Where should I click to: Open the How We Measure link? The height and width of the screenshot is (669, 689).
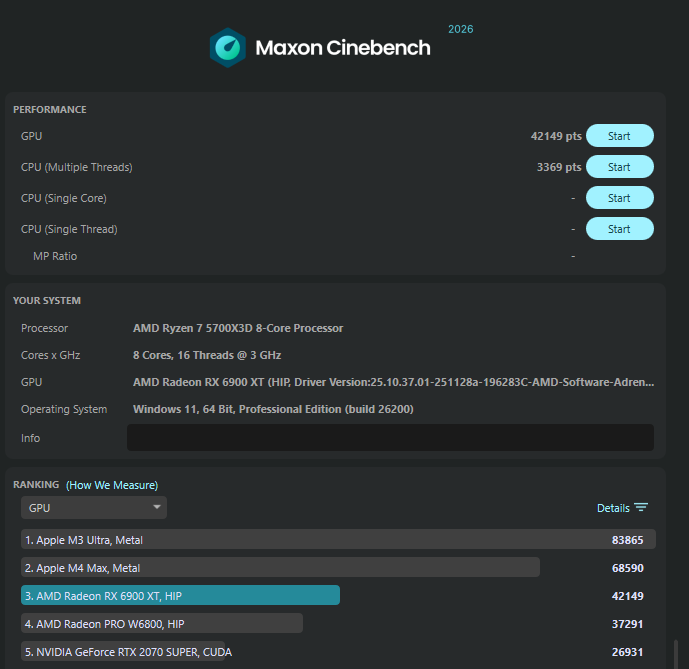pos(112,485)
